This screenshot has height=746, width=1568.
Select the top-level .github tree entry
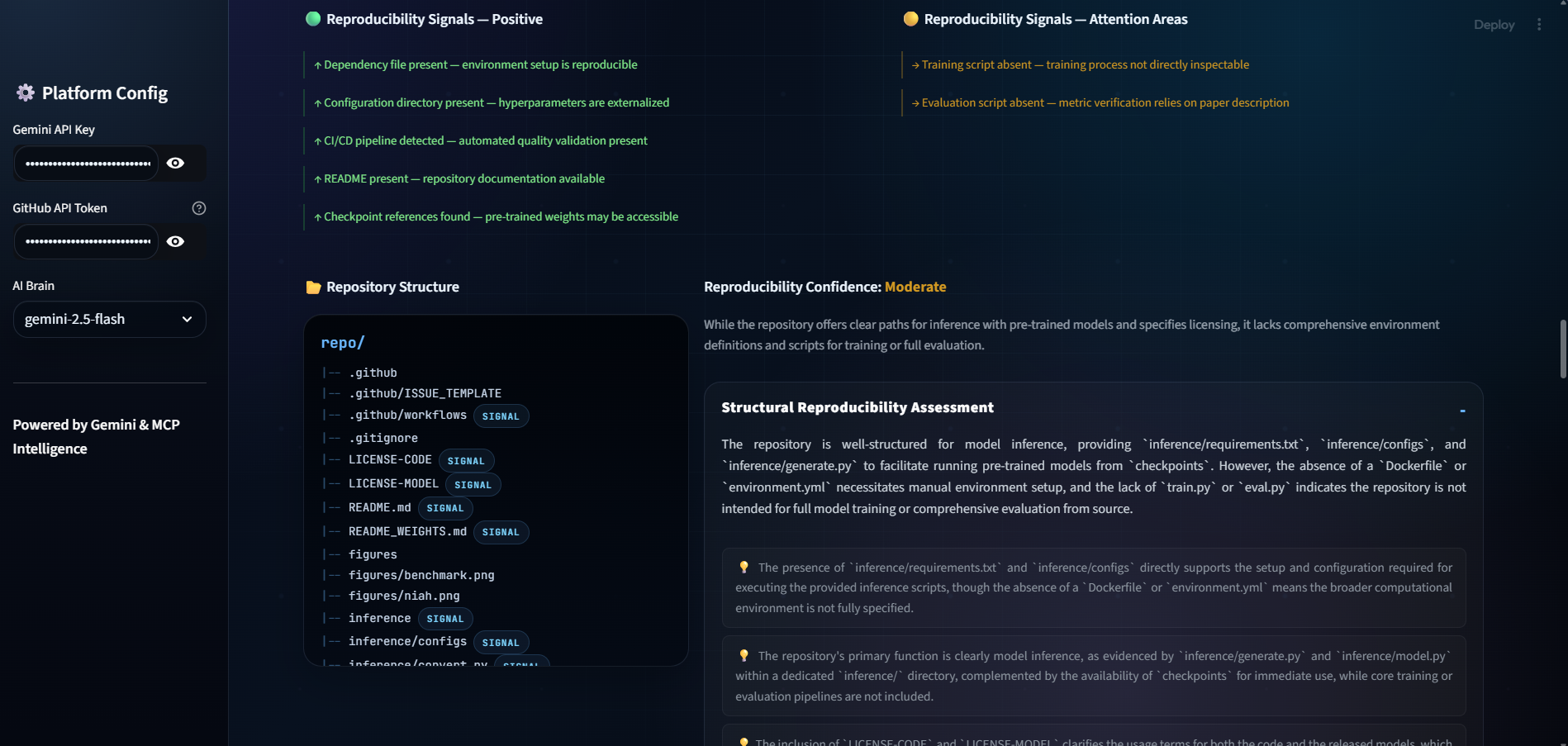coord(373,373)
